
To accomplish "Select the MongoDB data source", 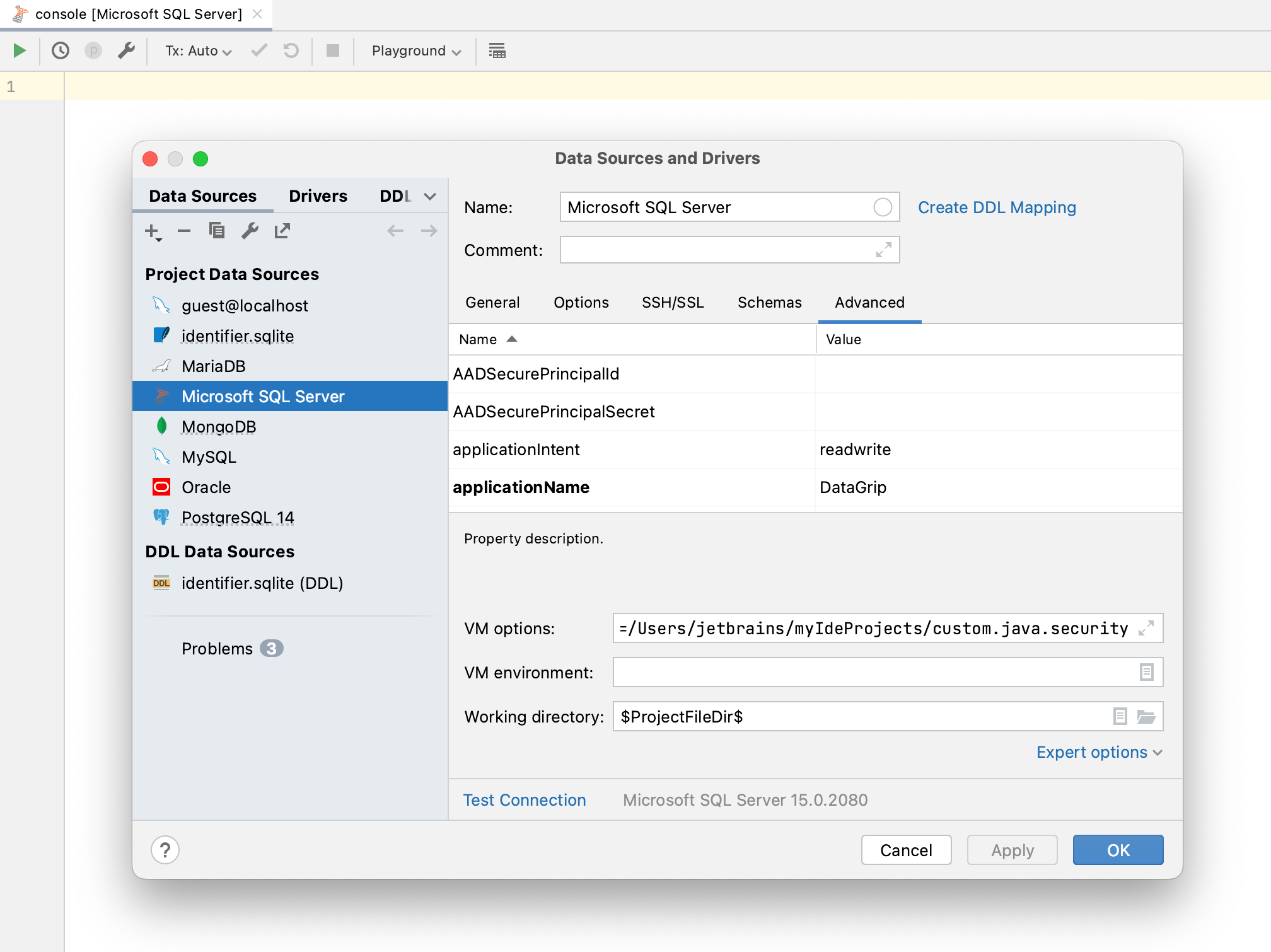I will 217,427.
